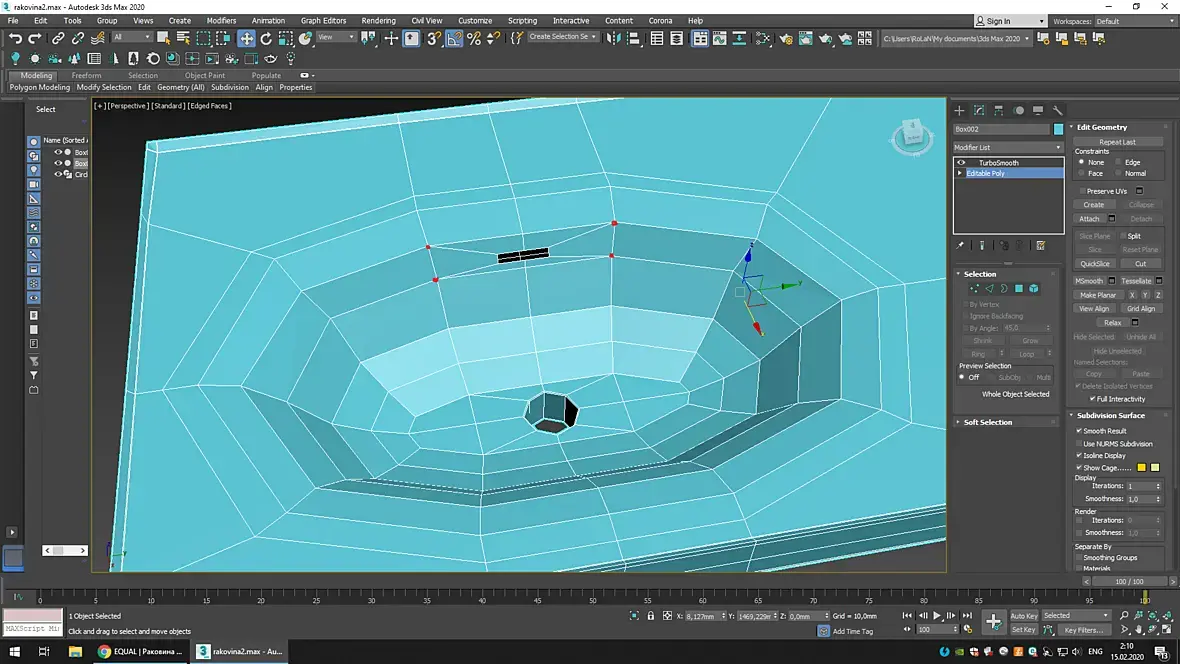Open the Modifier List dropdown
1180x664 pixels.
coord(1008,147)
